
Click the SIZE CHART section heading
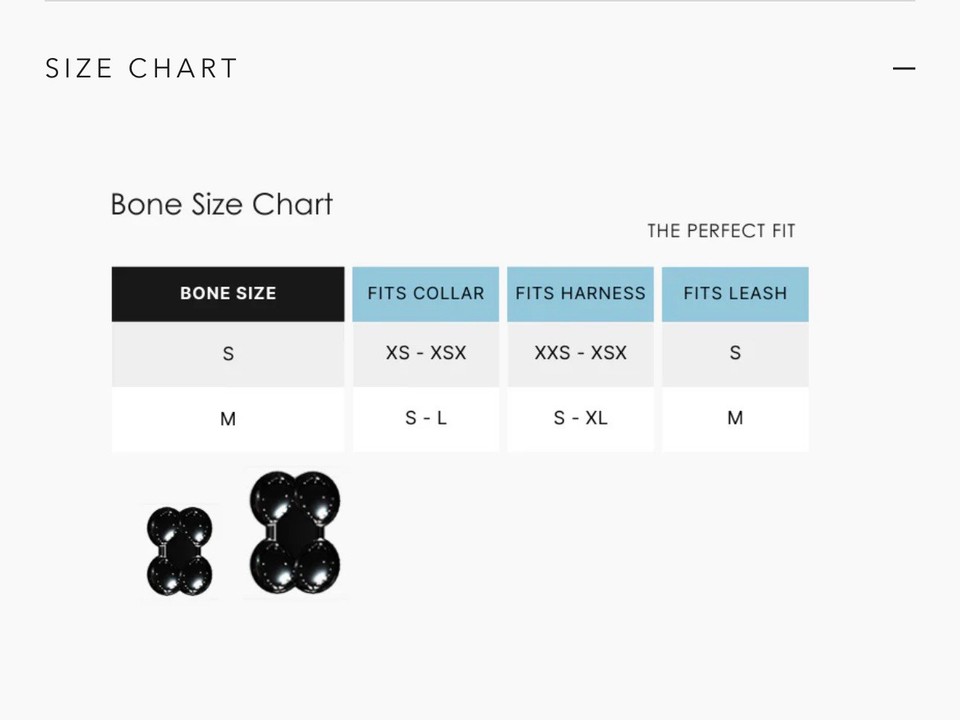(142, 68)
